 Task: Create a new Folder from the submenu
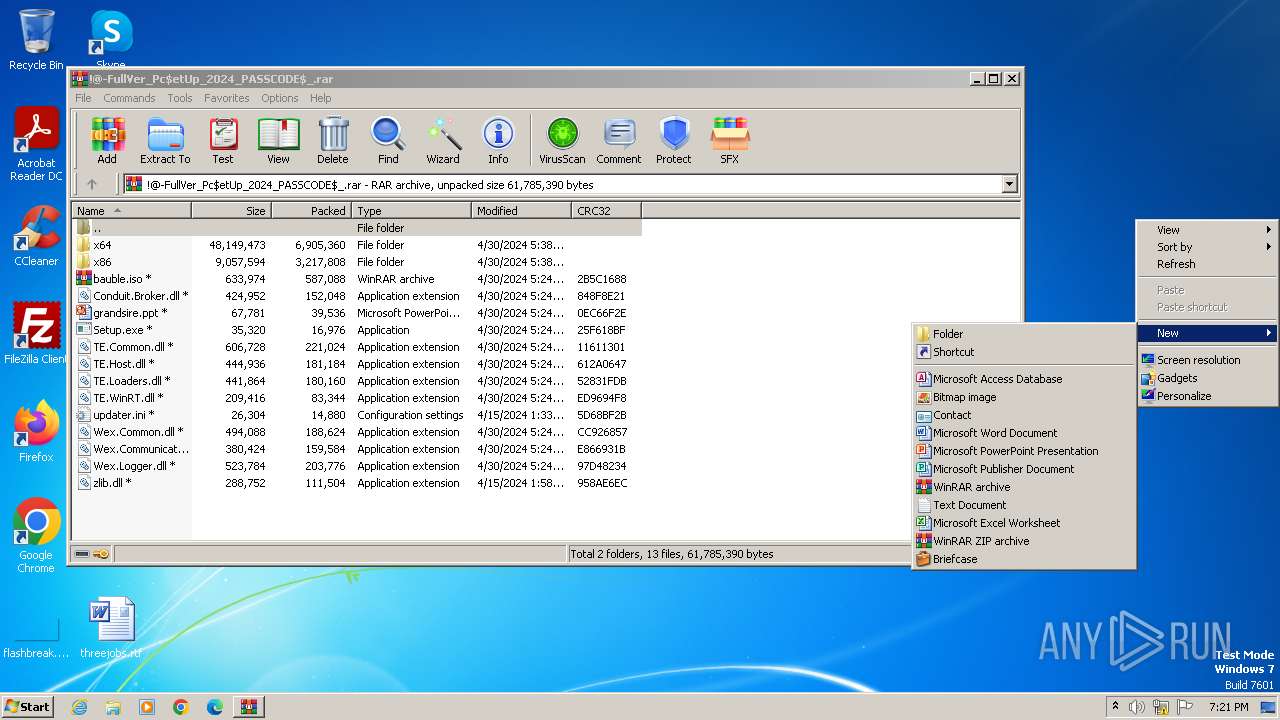tap(1024, 334)
